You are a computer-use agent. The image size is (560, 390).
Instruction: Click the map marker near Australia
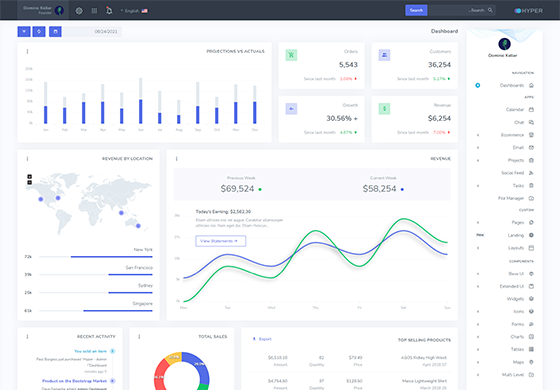coord(138,226)
